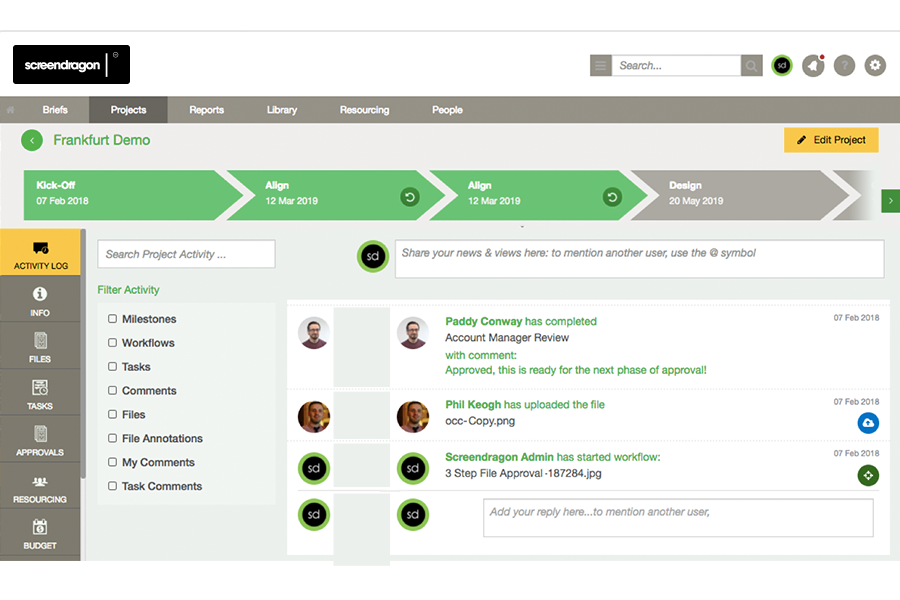Open the Approvals panel

40,440
